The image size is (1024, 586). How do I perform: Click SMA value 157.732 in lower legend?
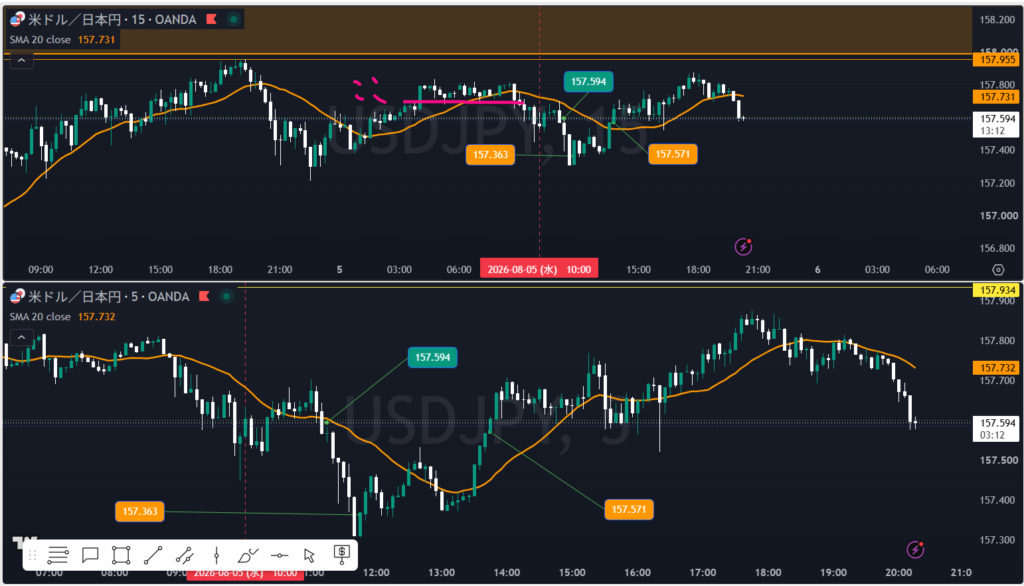97,316
